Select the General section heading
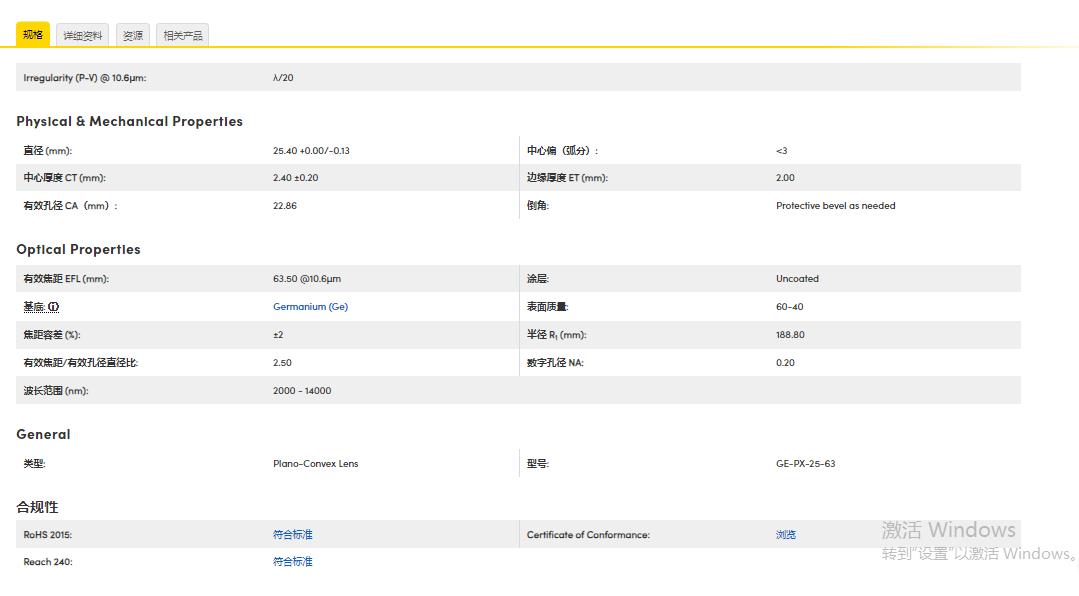1079x596 pixels. coord(43,434)
